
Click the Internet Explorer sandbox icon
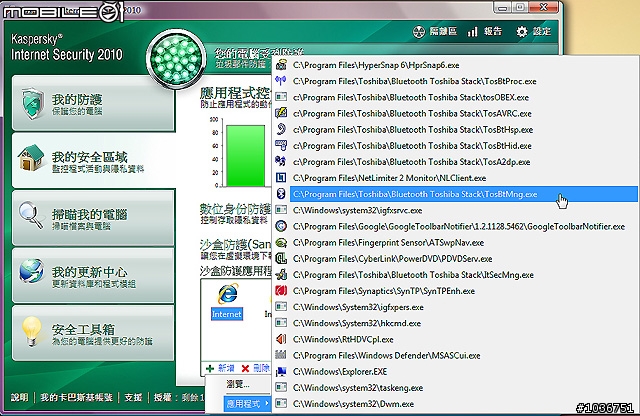227,294
